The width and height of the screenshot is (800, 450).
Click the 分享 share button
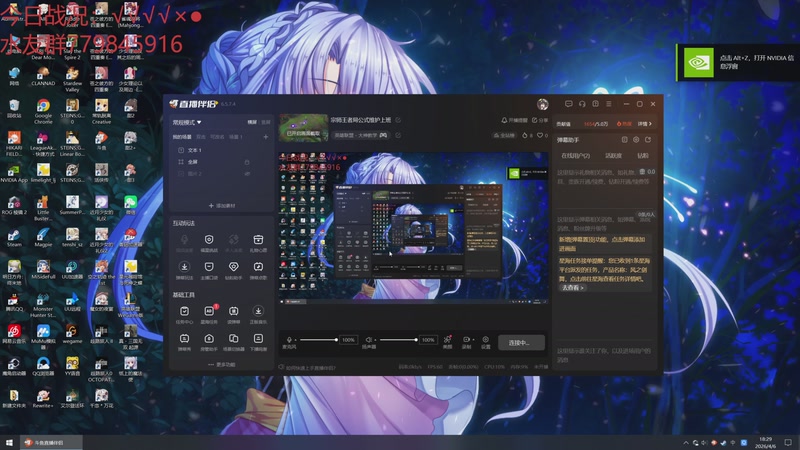pos(540,120)
